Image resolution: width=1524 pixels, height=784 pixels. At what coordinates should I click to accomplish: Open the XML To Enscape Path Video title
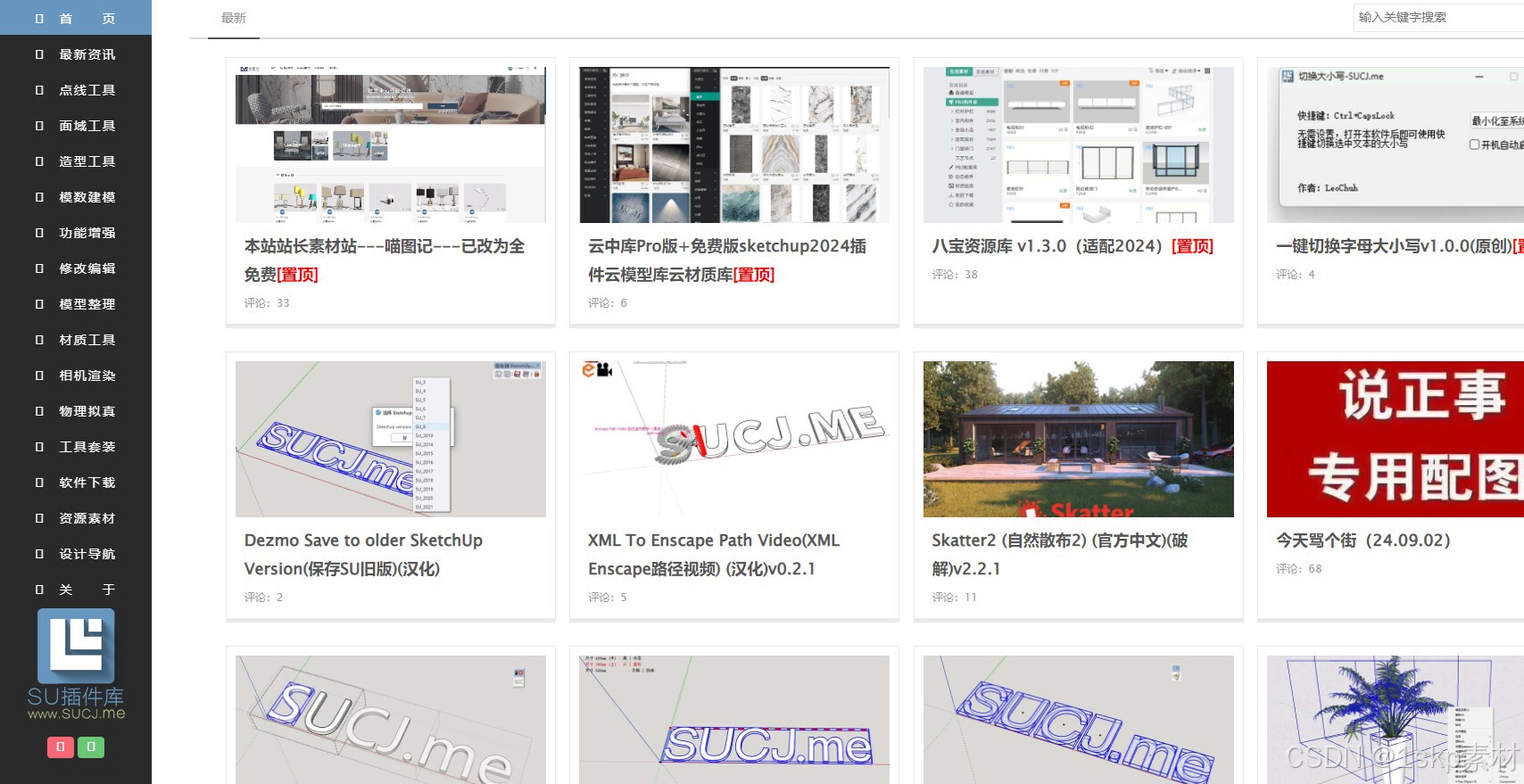tap(714, 555)
